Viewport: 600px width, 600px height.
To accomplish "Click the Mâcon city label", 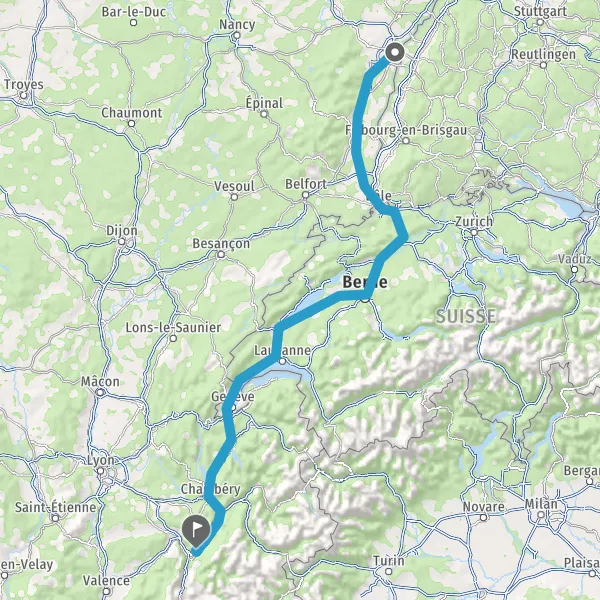I will [100, 382].
